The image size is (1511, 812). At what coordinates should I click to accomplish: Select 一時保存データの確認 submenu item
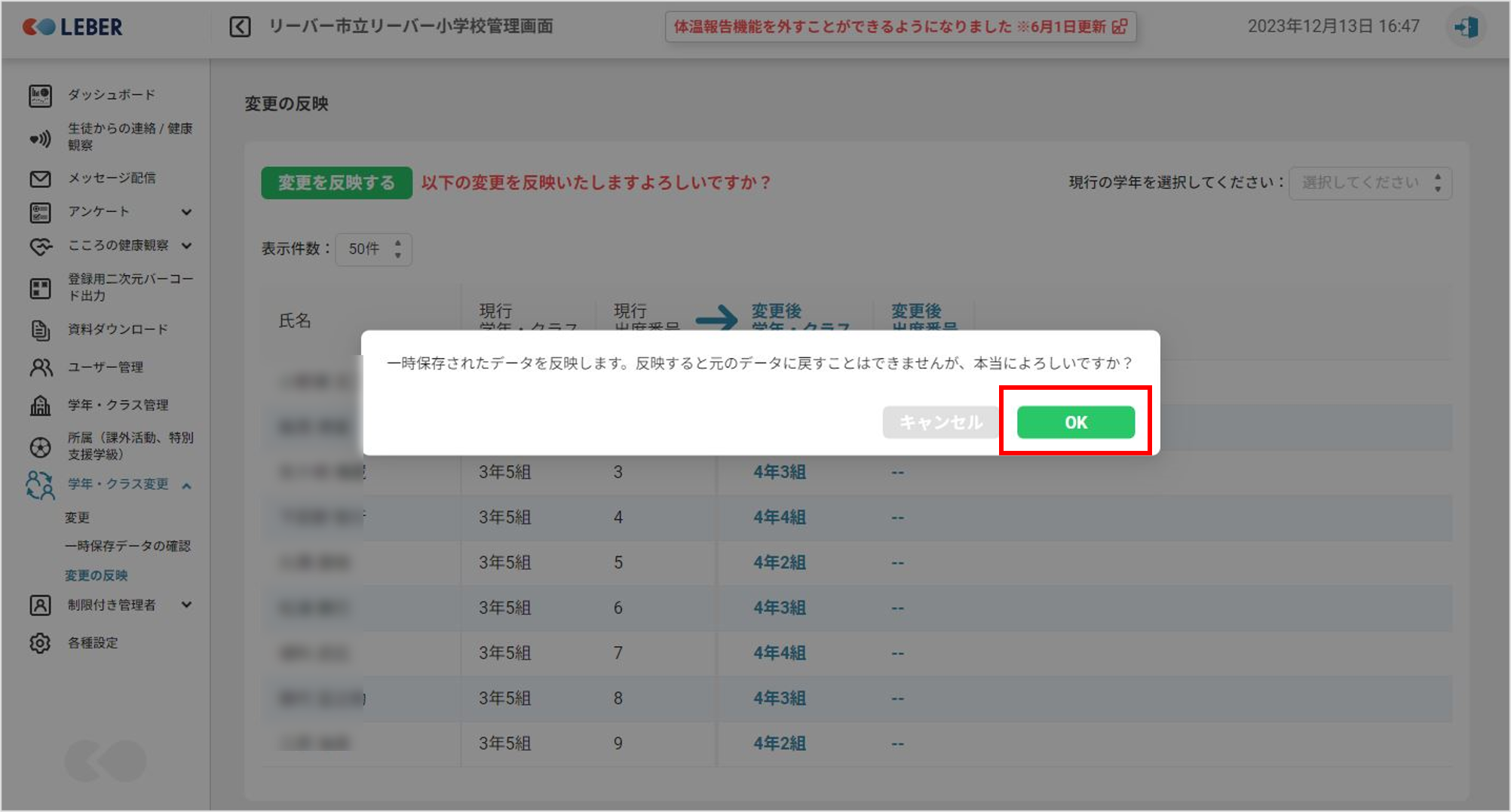[x=127, y=546]
